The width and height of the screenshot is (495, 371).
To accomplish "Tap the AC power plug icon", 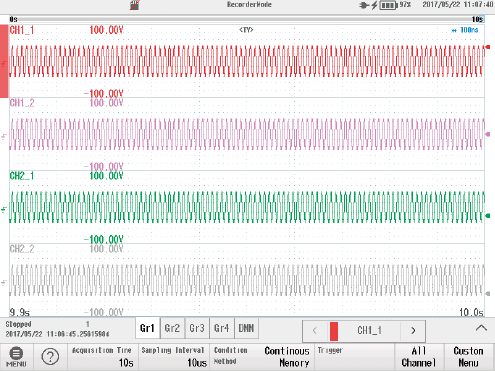I will (x=363, y=5).
